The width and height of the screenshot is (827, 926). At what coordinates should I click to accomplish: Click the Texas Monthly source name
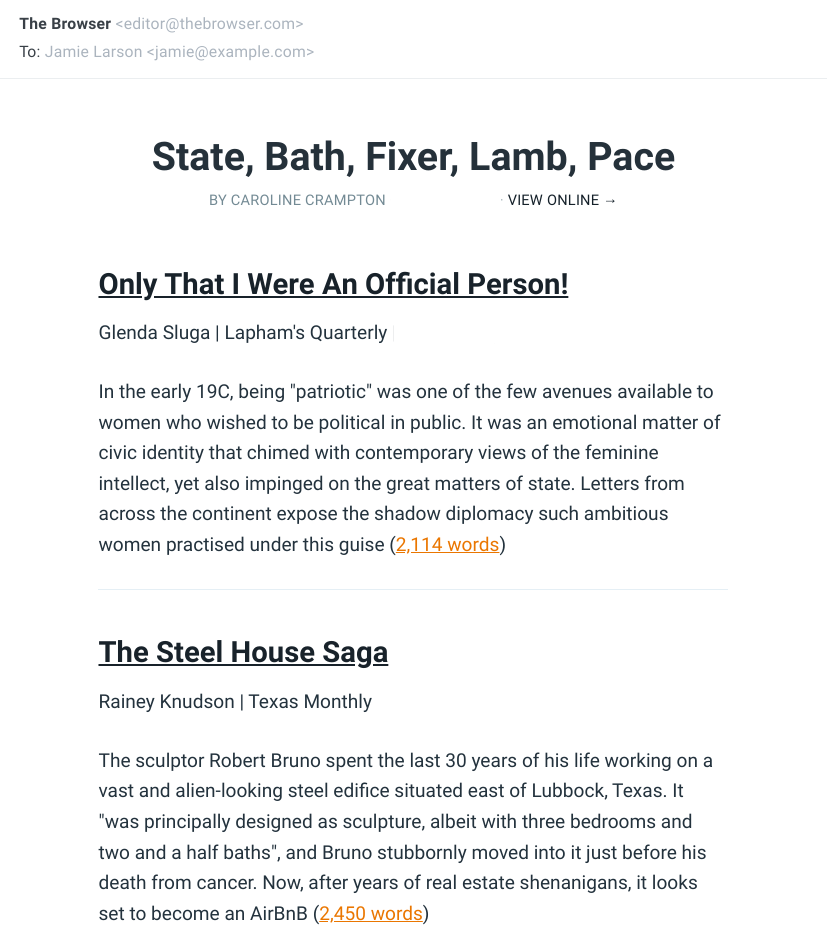310,701
